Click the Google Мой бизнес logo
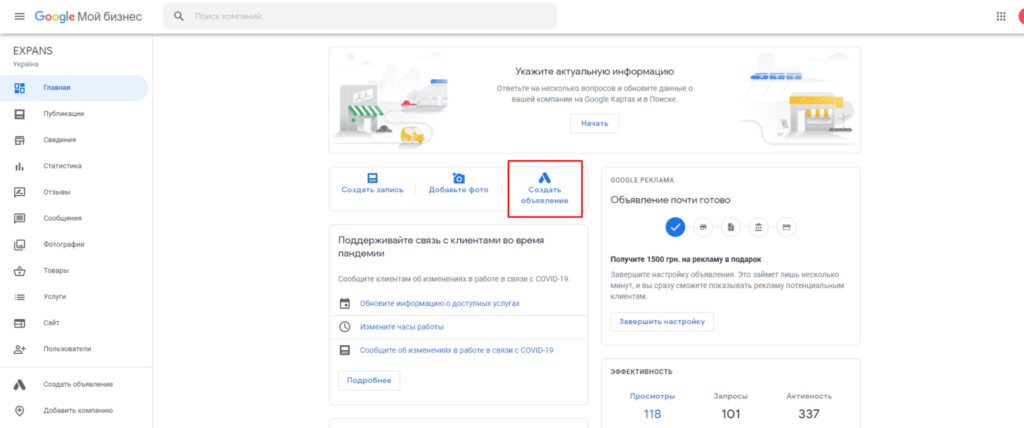Image resolution: width=1024 pixels, height=428 pixels. pyautogui.click(x=88, y=16)
